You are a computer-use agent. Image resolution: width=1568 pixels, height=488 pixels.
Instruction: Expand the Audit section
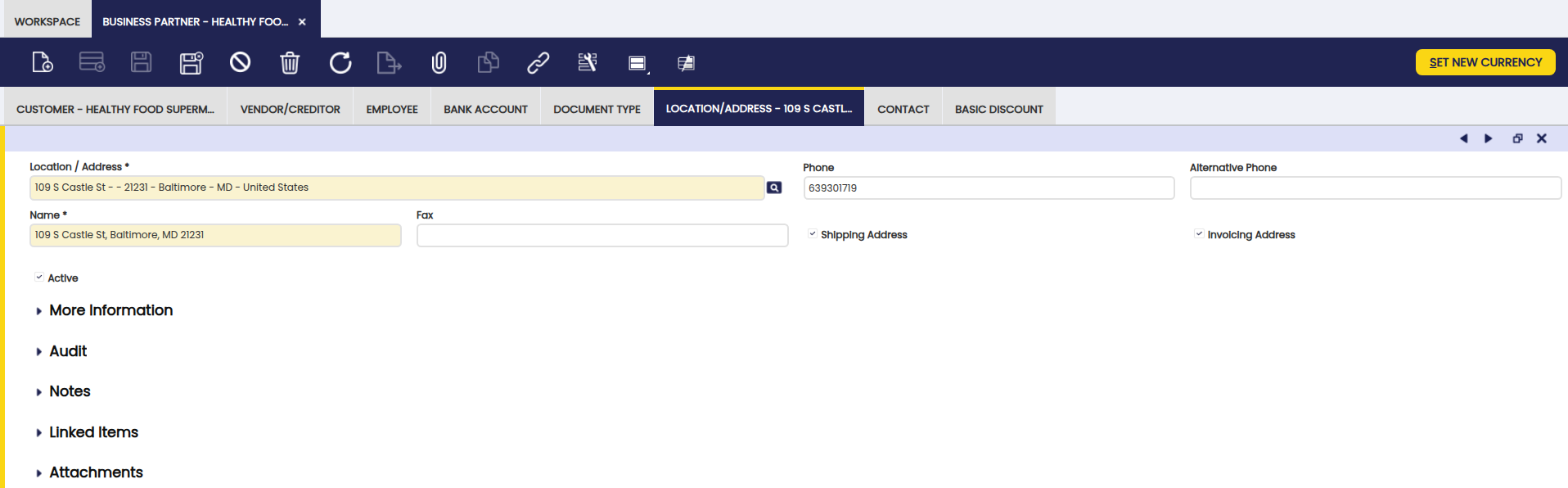[67, 351]
